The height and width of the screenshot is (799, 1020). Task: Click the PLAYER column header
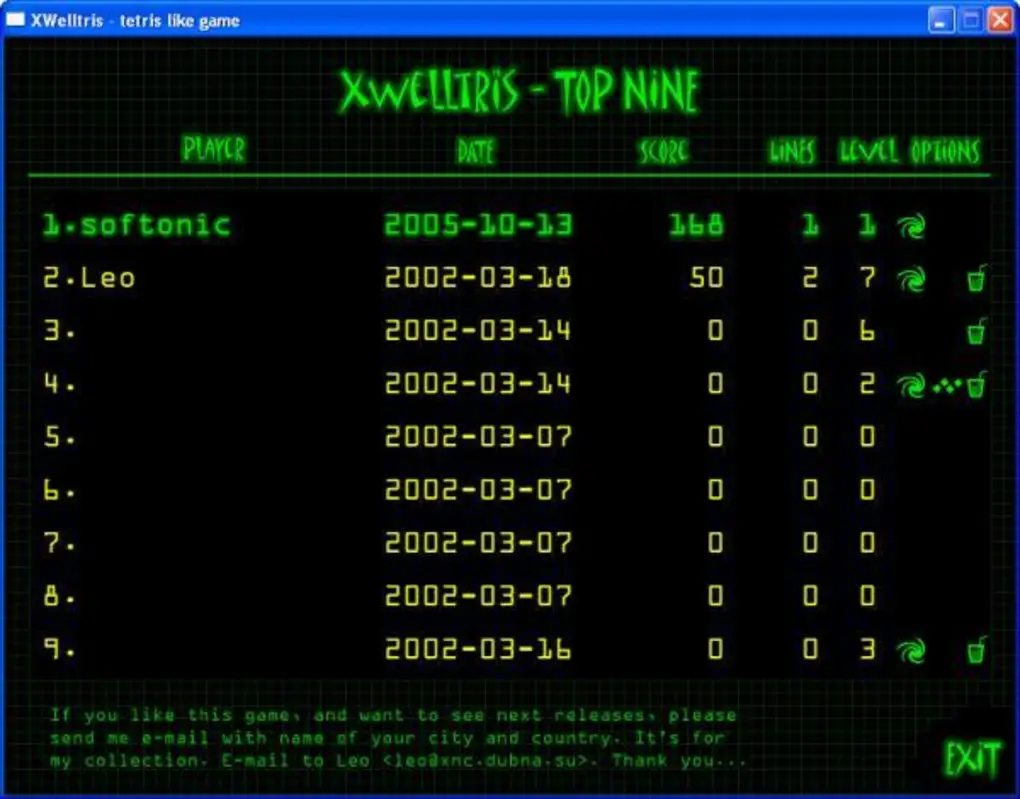214,150
